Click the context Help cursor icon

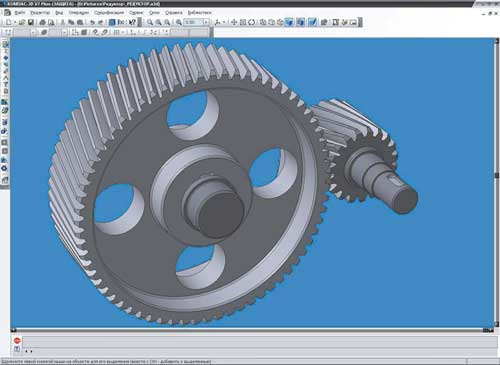pos(132,22)
